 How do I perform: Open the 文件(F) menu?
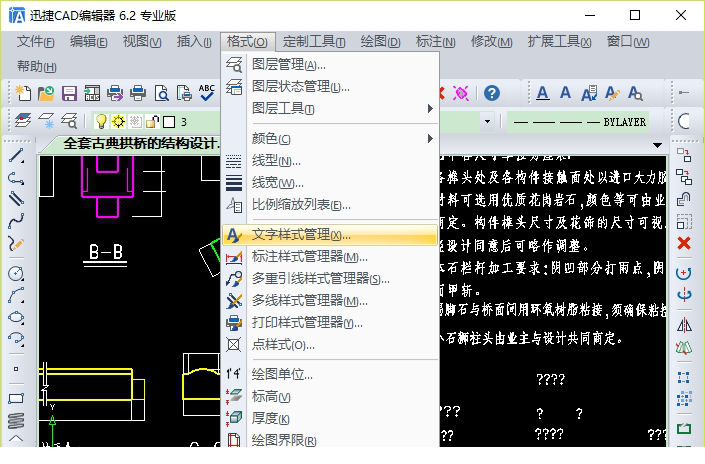pyautogui.click(x=36, y=42)
